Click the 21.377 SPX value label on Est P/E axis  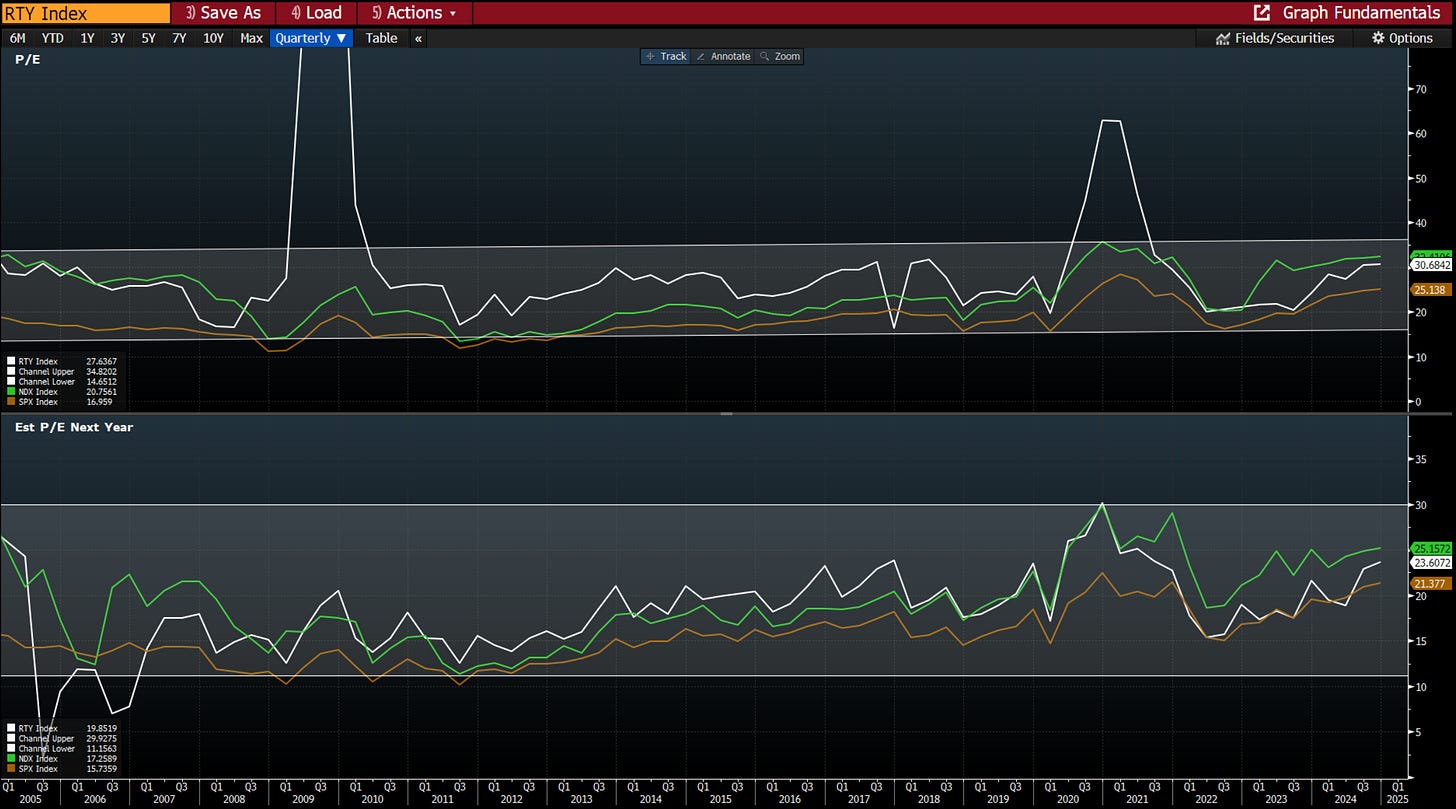(1431, 583)
